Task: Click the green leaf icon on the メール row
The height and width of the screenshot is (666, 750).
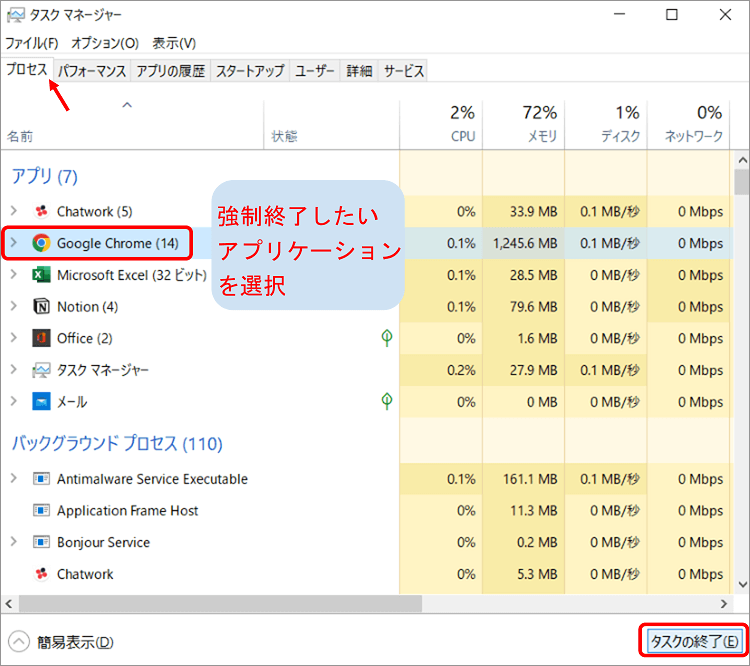Action: (387, 401)
